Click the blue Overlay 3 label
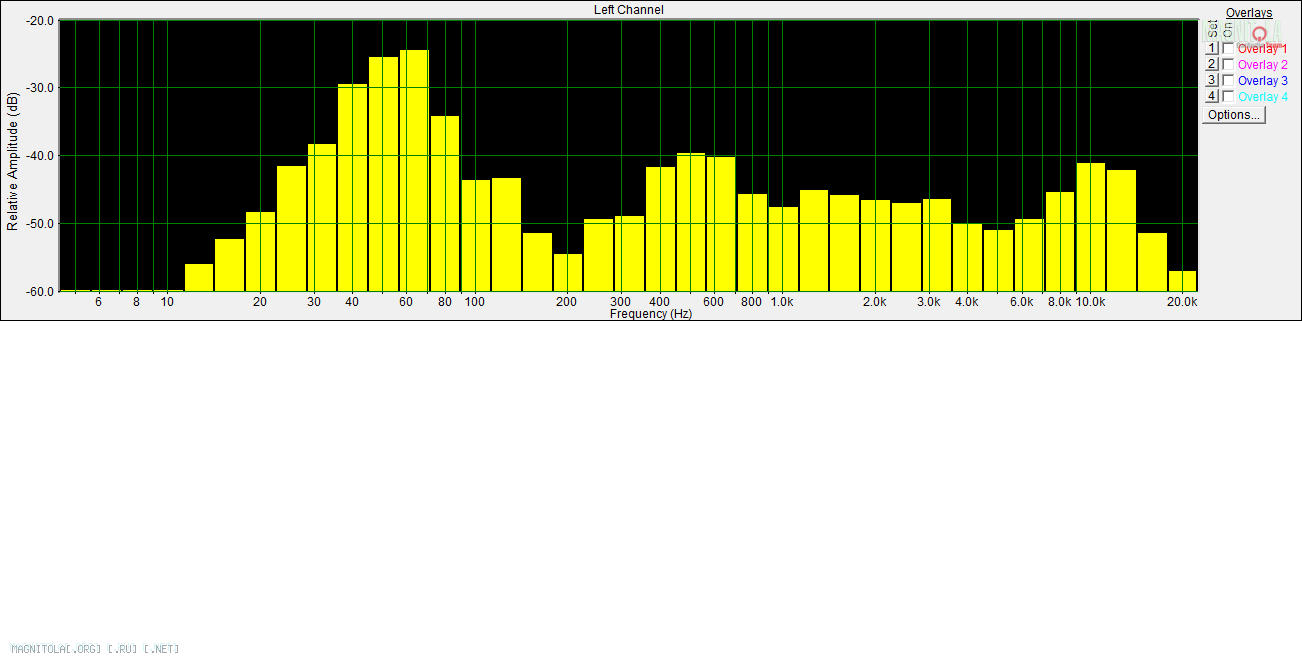Screen dimensions: 1302x658 [1262, 81]
